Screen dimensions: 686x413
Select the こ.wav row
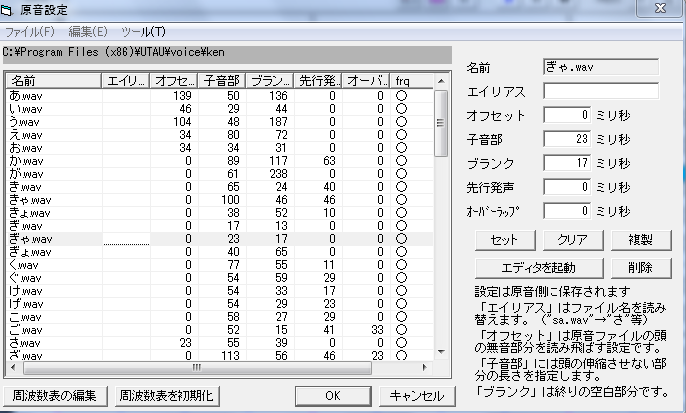point(220,317)
